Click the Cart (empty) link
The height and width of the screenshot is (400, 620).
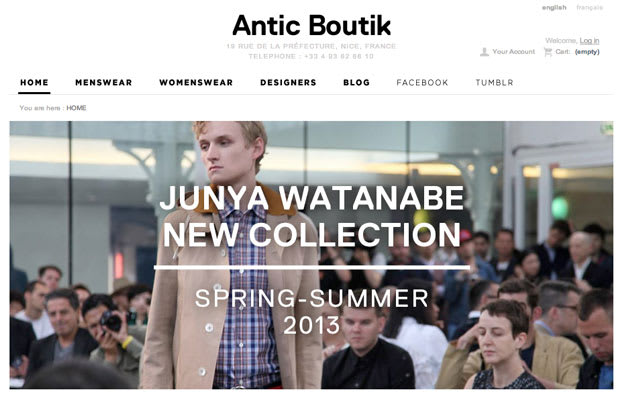coord(577,52)
